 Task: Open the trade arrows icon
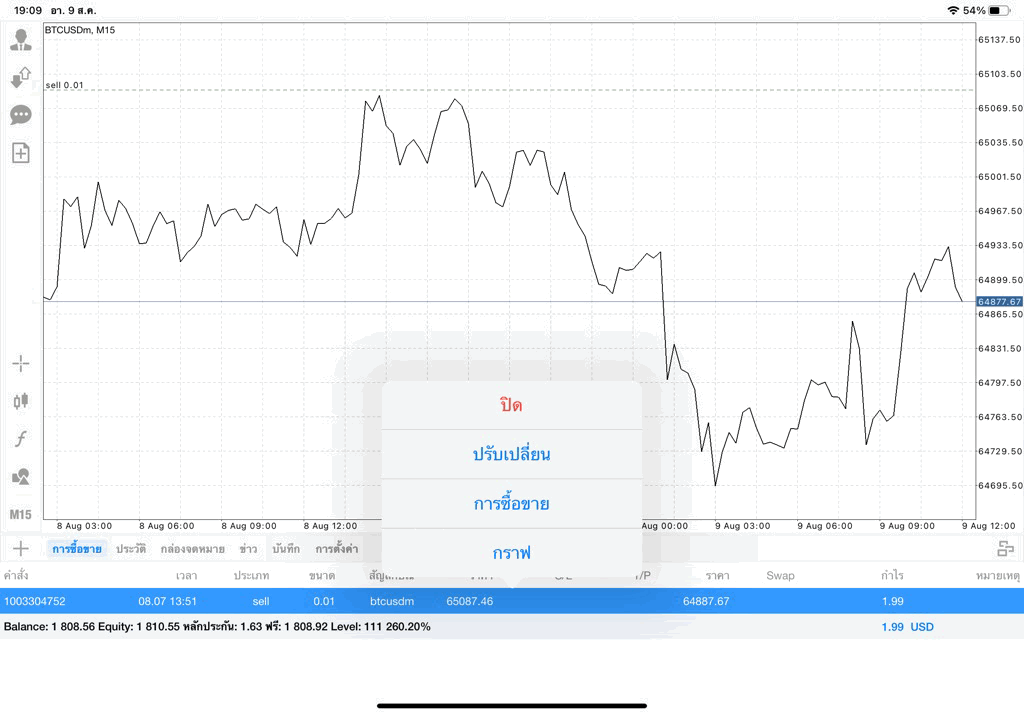tap(21, 78)
